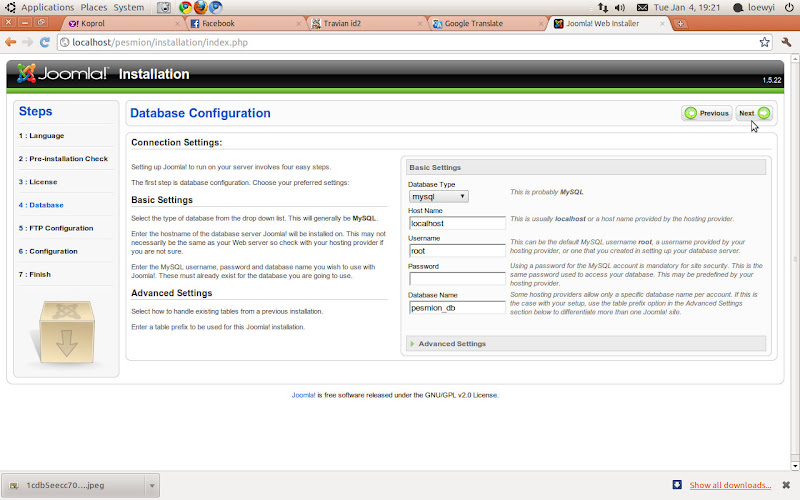This screenshot has width=800, height=500.
Task: Open the System menu
Action: pos(129,7)
